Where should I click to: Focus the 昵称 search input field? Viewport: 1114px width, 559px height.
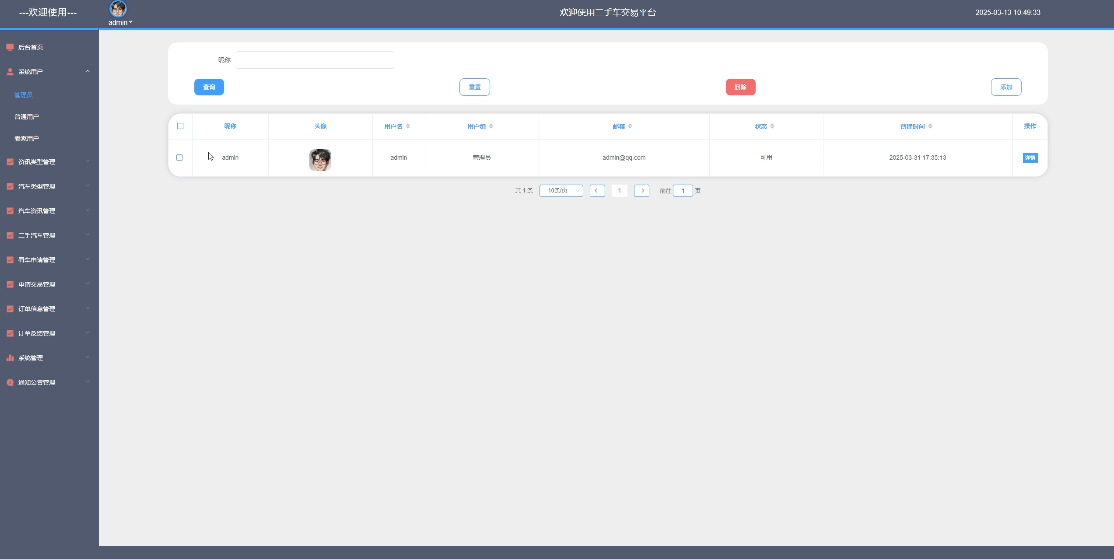click(315, 60)
